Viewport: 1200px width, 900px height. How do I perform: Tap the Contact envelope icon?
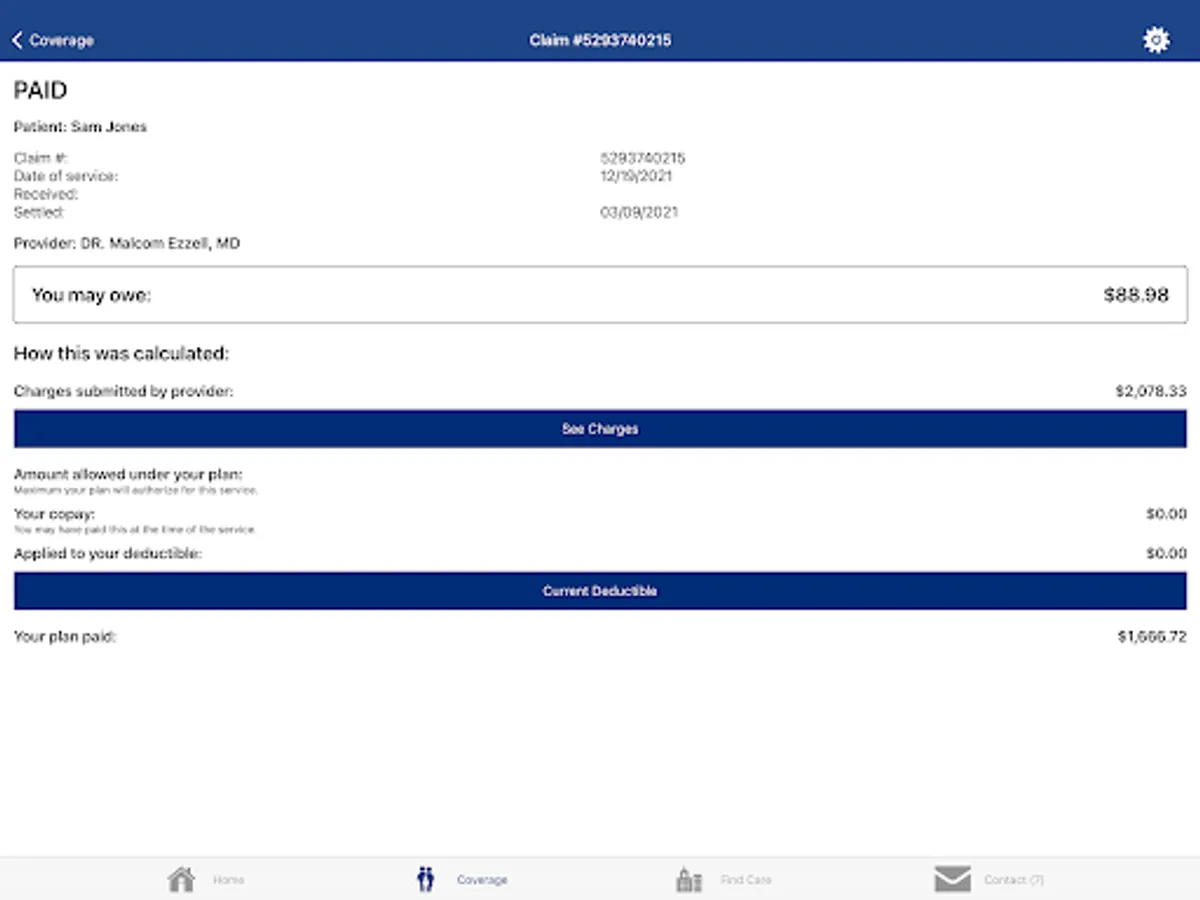pos(952,880)
